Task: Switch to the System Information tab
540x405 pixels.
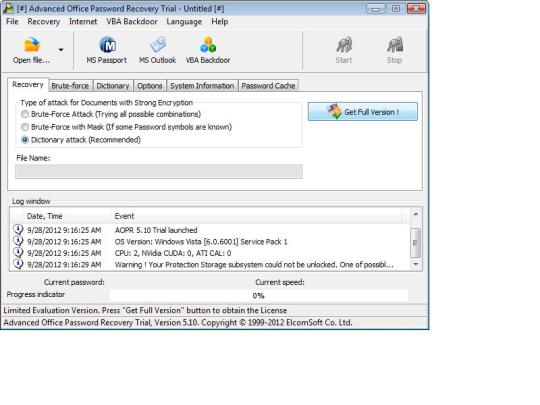Action: pos(202,86)
